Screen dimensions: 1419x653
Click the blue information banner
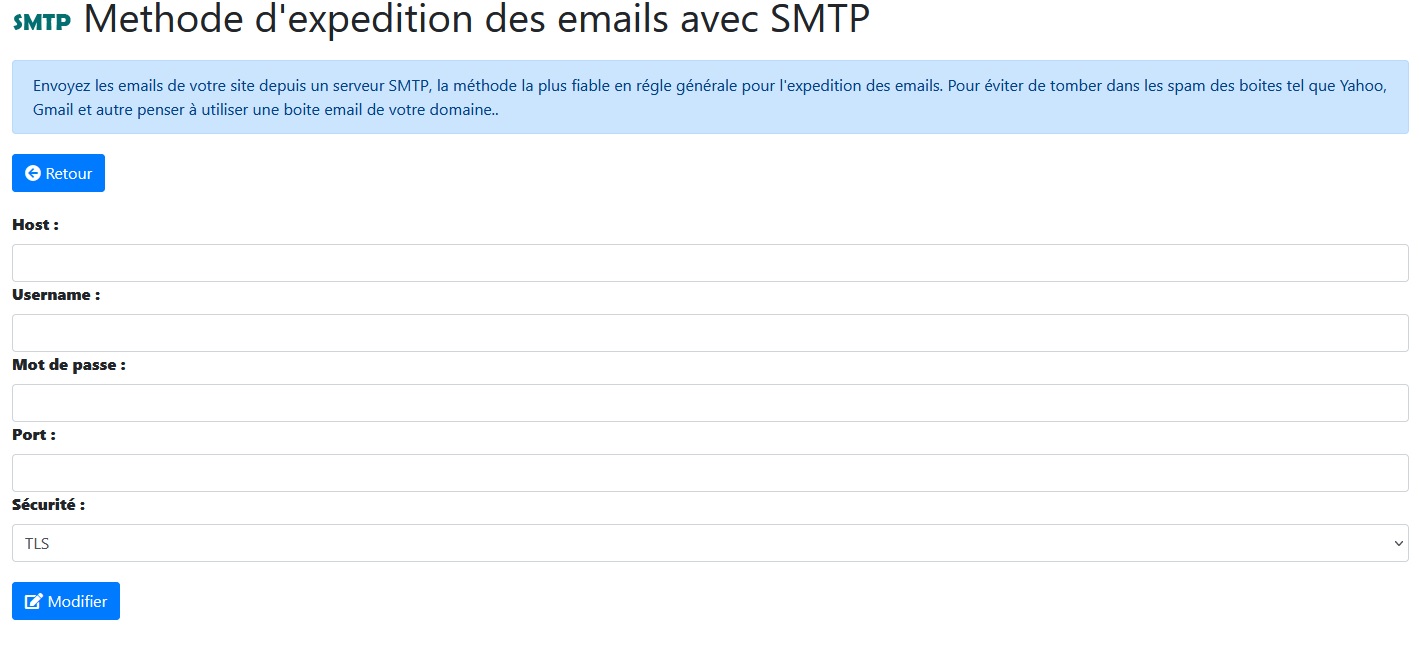[710, 97]
